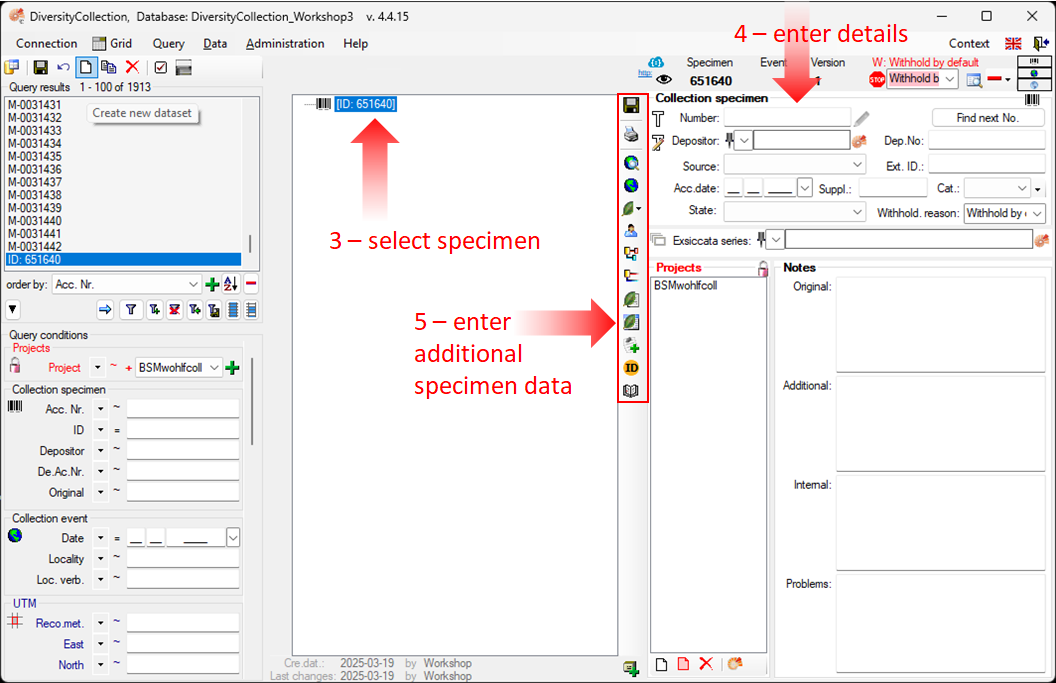Click the http link under the cloud icon
The height and width of the screenshot is (683, 1056).
645,73
